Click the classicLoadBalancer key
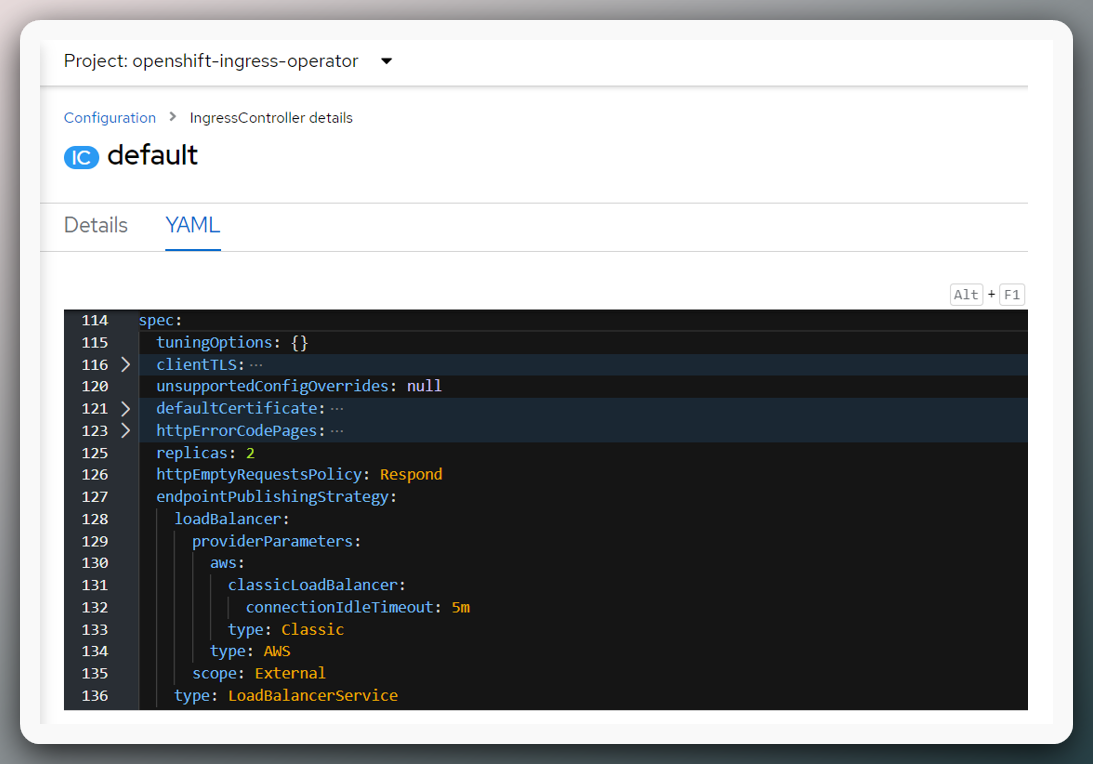This screenshot has width=1093, height=764. point(313,586)
